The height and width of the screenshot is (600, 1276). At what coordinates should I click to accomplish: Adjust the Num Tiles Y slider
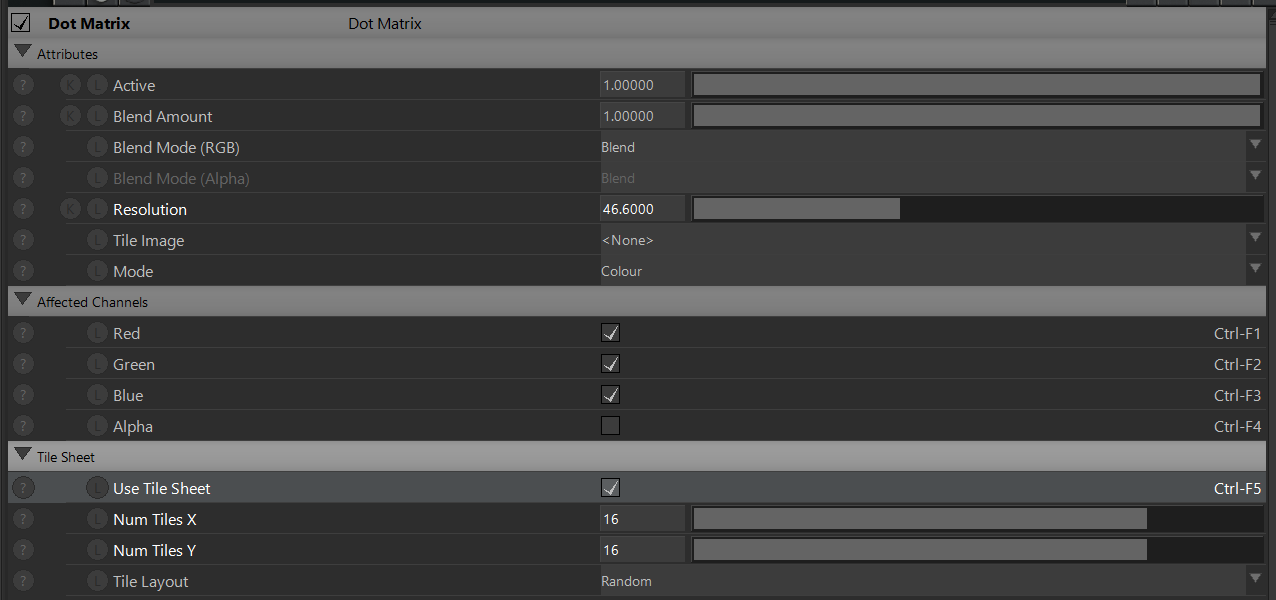pyautogui.click(x=977, y=550)
